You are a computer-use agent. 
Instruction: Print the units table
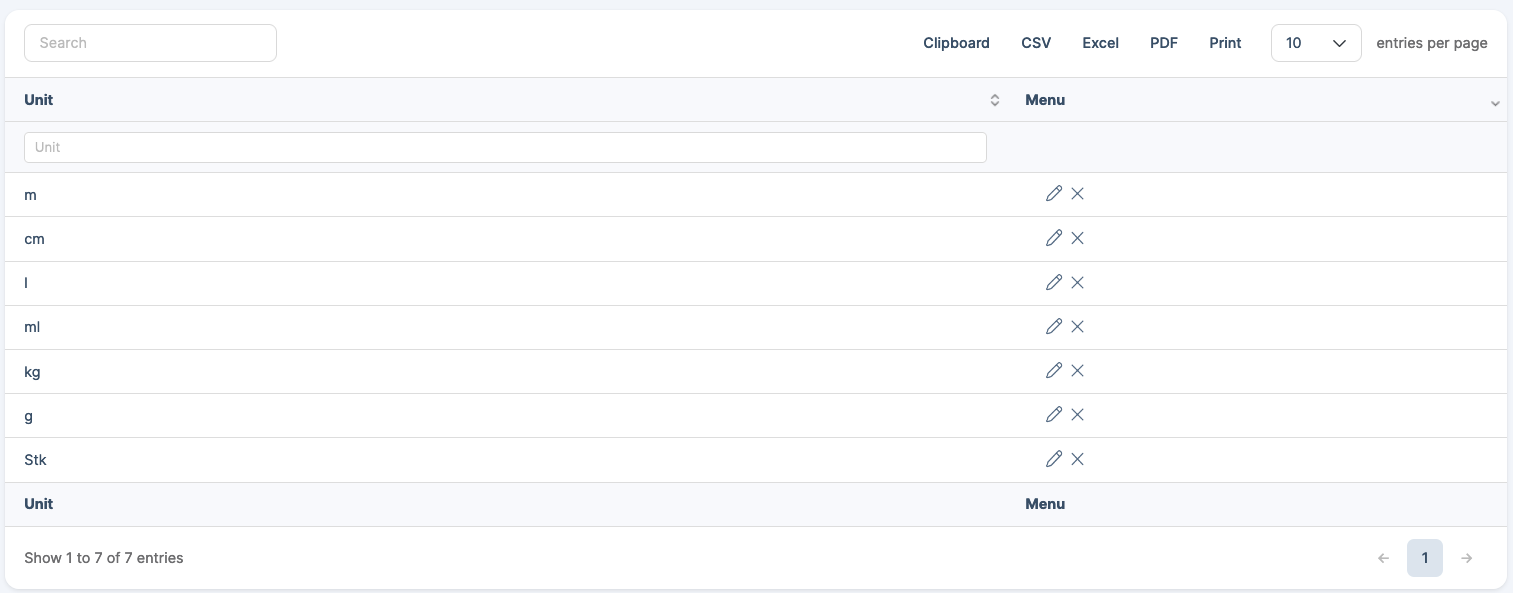pos(1225,43)
